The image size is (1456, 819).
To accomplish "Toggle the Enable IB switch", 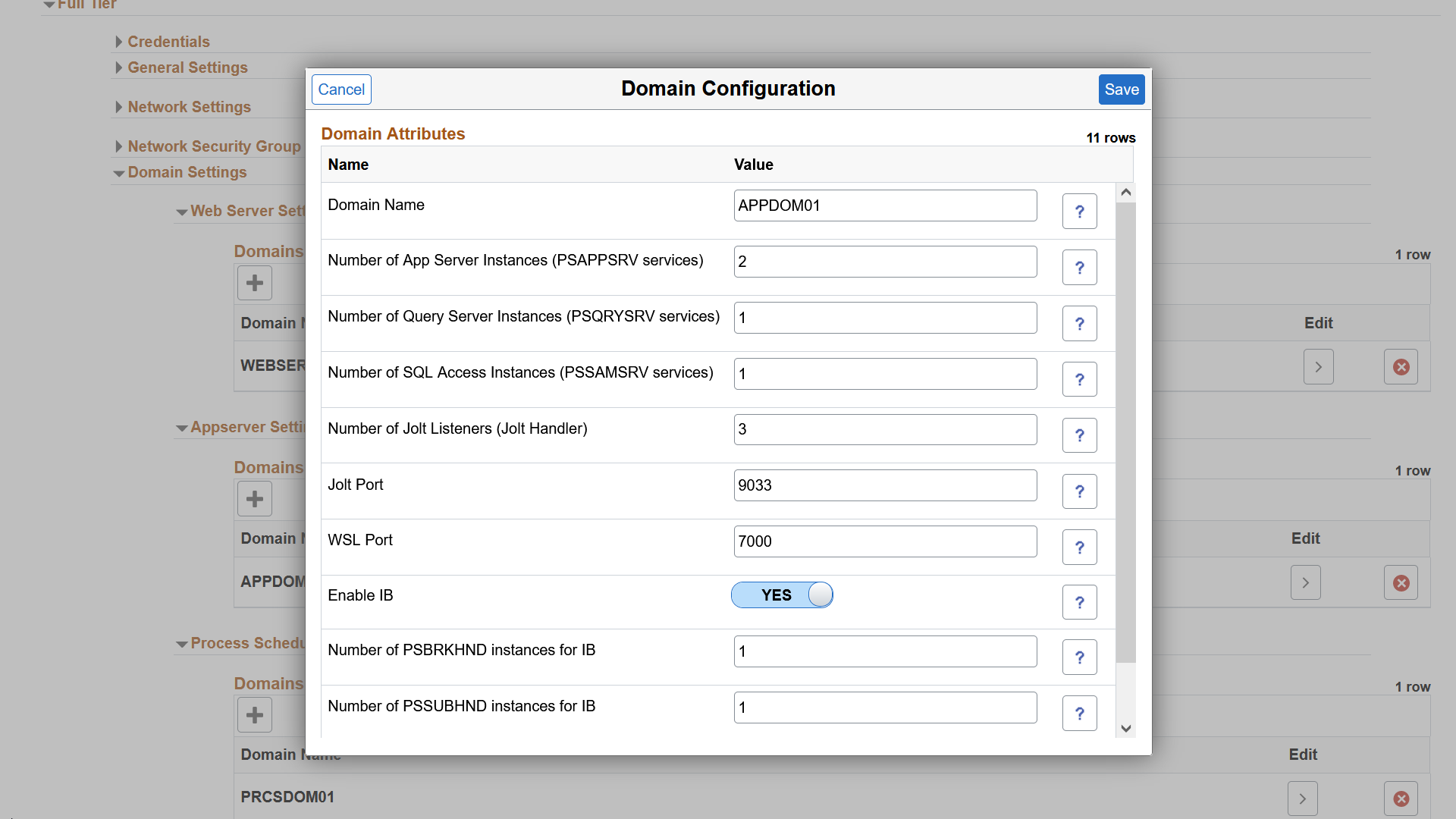I will tap(782, 595).
